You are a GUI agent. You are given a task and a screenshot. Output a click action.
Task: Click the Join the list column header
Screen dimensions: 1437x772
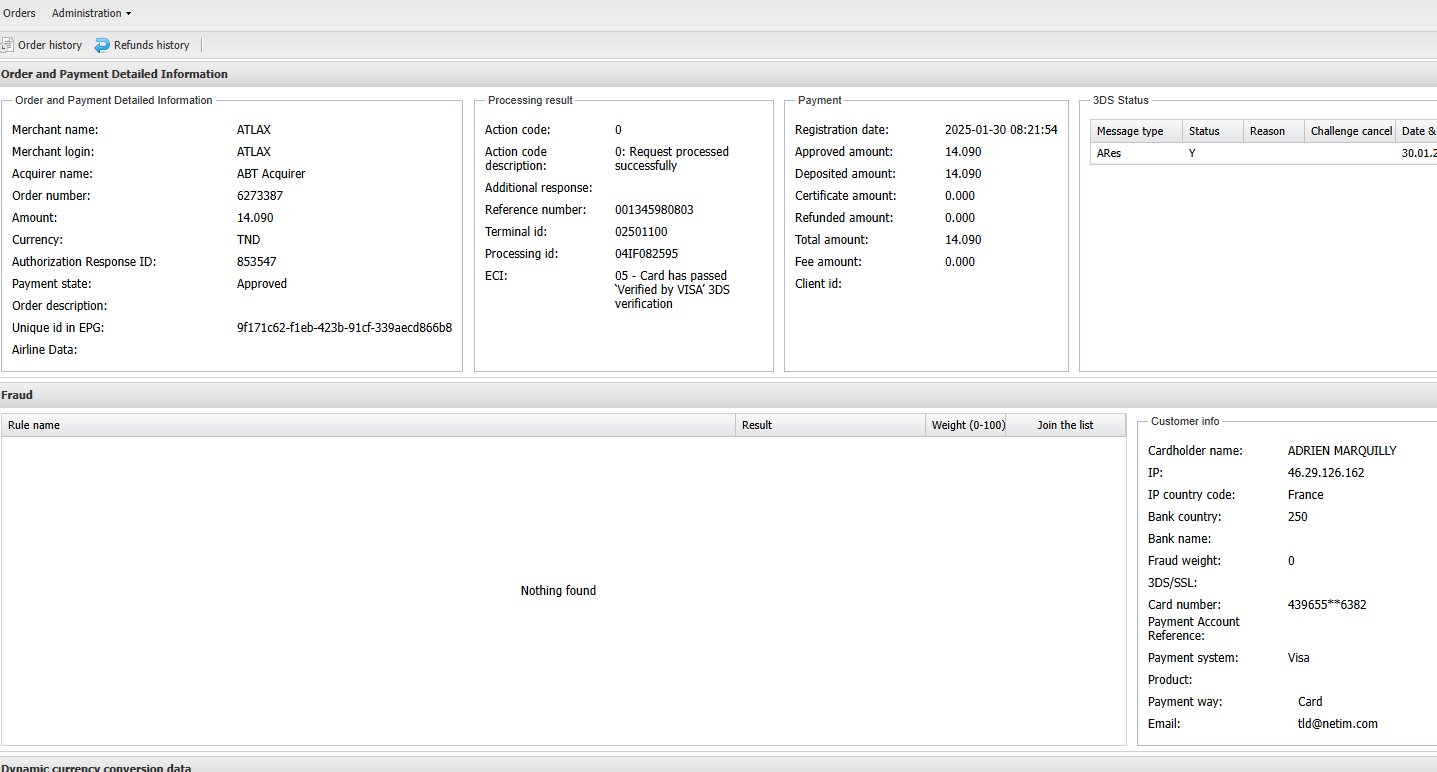[x=1065, y=425]
